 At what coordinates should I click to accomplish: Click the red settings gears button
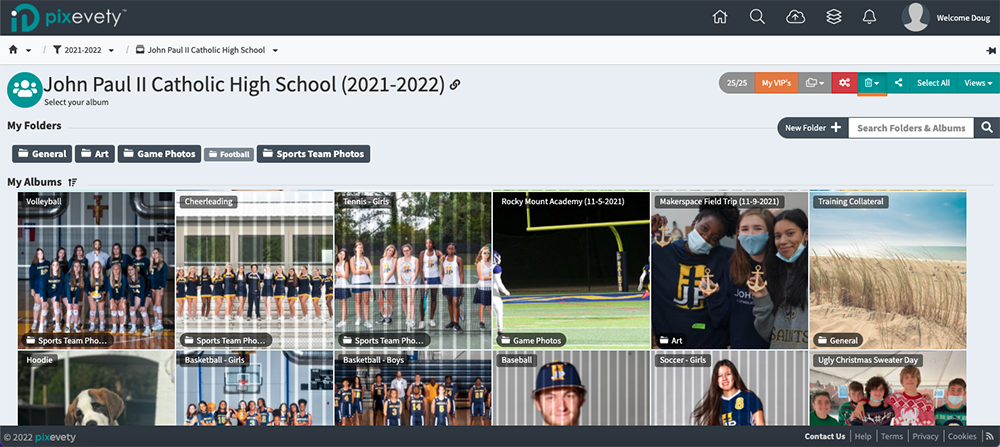844,83
